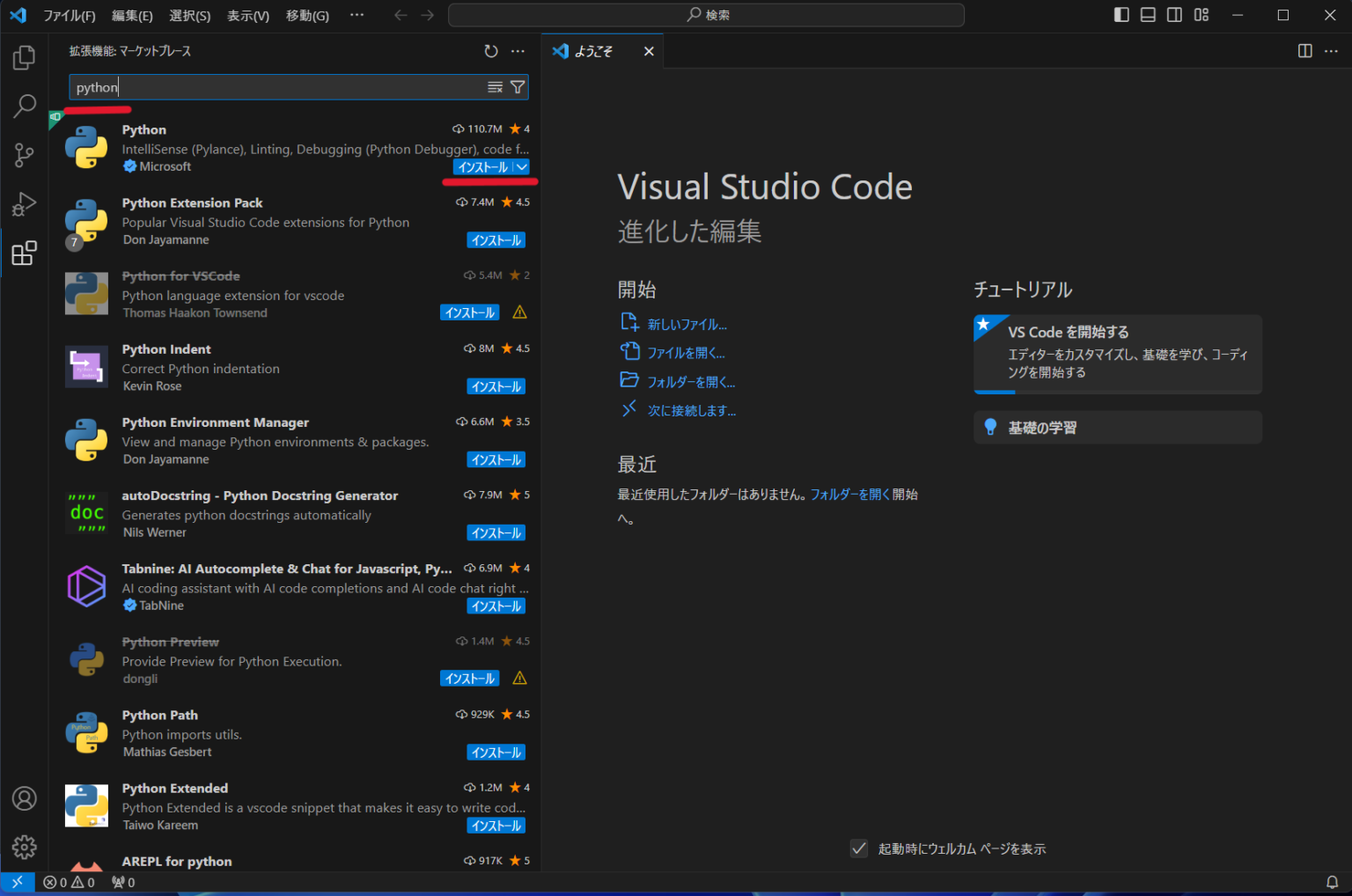Click the remote connection icon bottom-left

point(18,881)
